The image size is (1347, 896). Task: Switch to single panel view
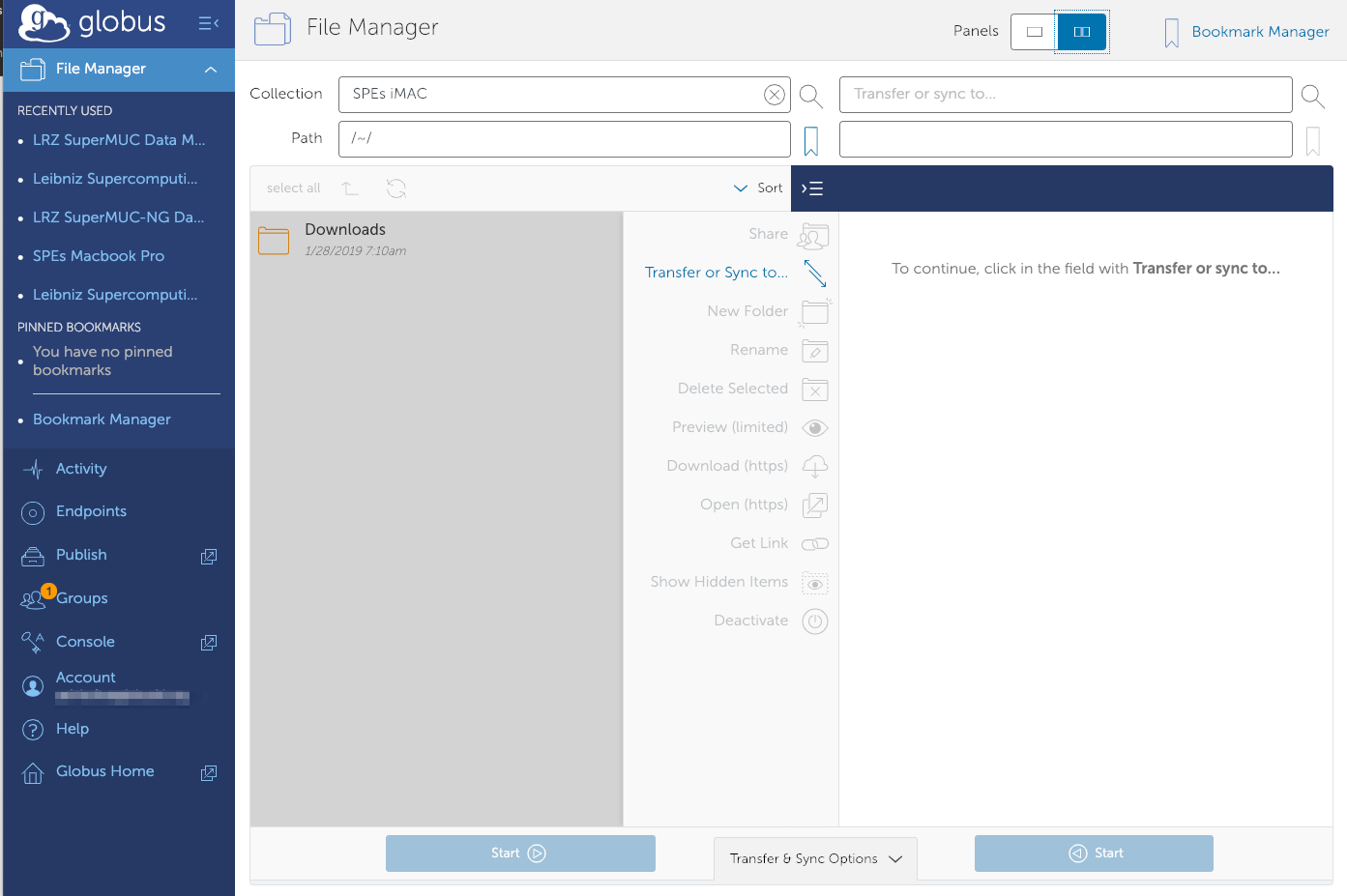coord(1034,32)
